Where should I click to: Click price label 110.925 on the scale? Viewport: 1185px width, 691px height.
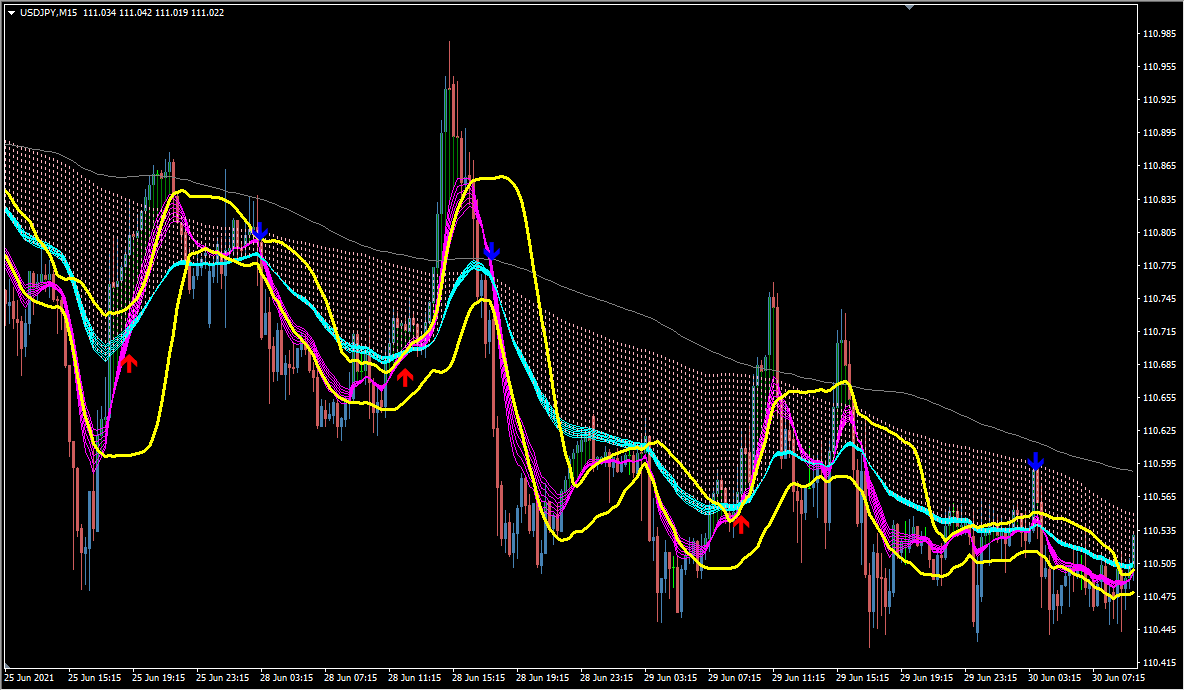pyautogui.click(x=1159, y=100)
